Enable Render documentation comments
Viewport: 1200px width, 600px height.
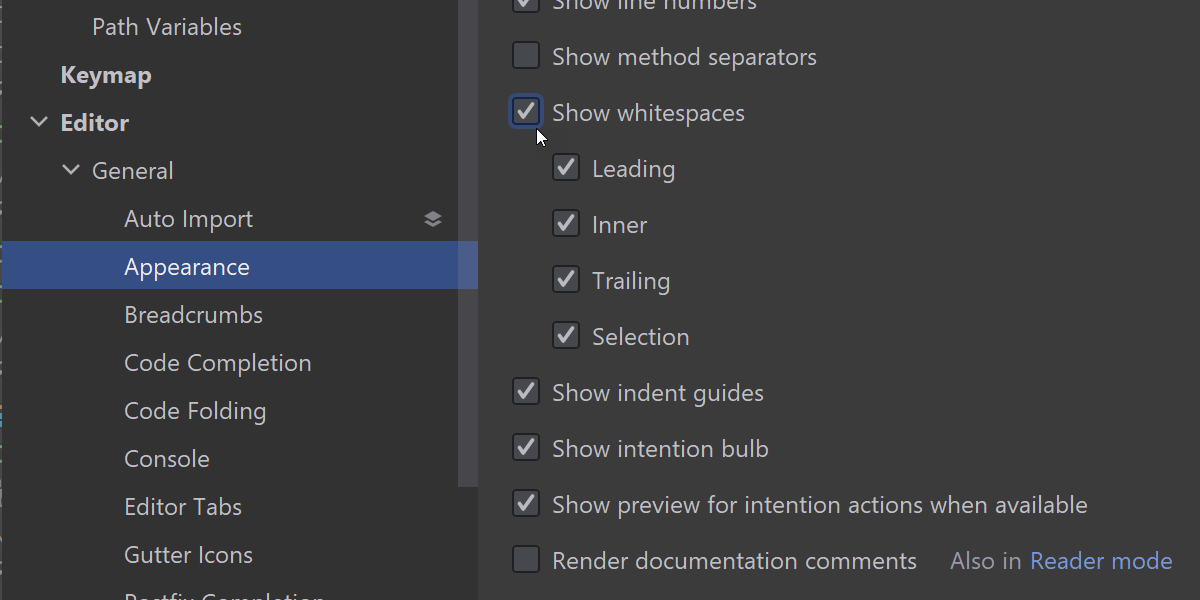[526, 560]
